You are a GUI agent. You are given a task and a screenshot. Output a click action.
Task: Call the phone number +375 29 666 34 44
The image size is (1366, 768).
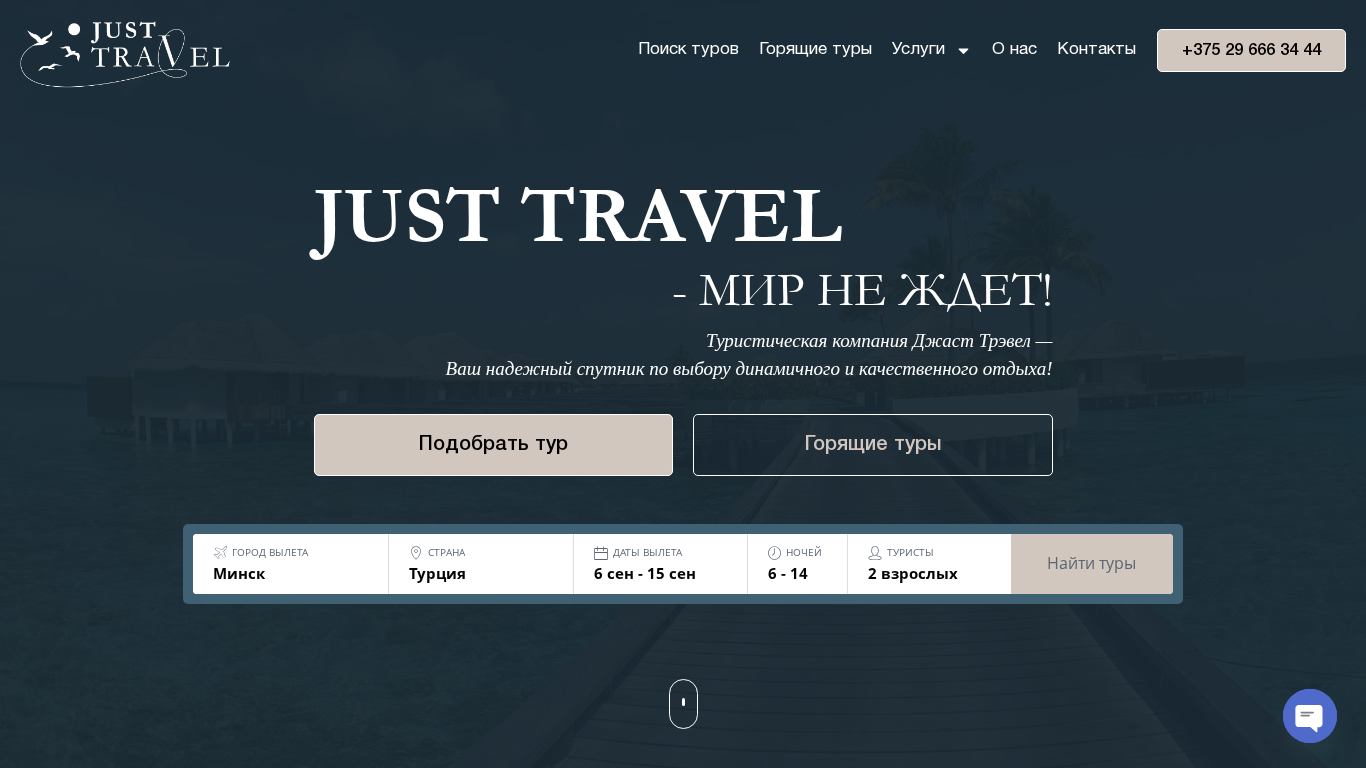[1251, 50]
